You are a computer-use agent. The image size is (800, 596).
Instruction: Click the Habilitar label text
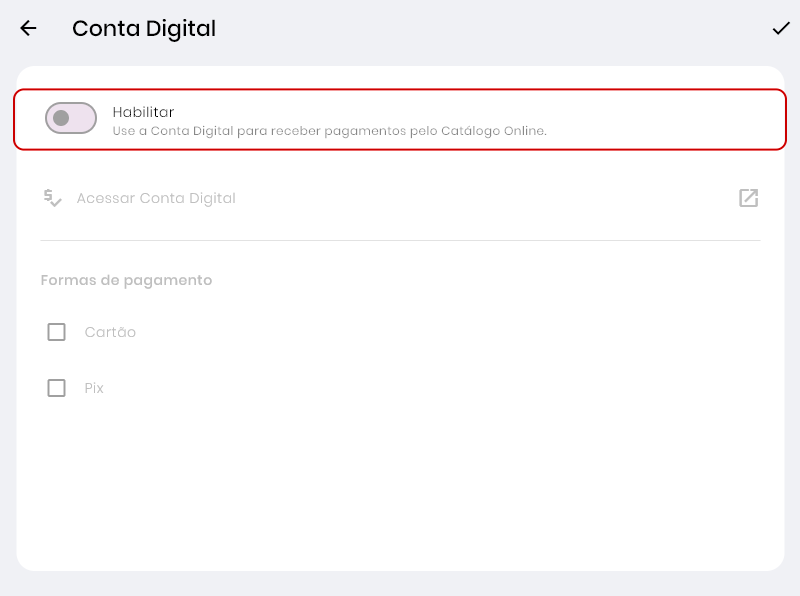(143, 112)
